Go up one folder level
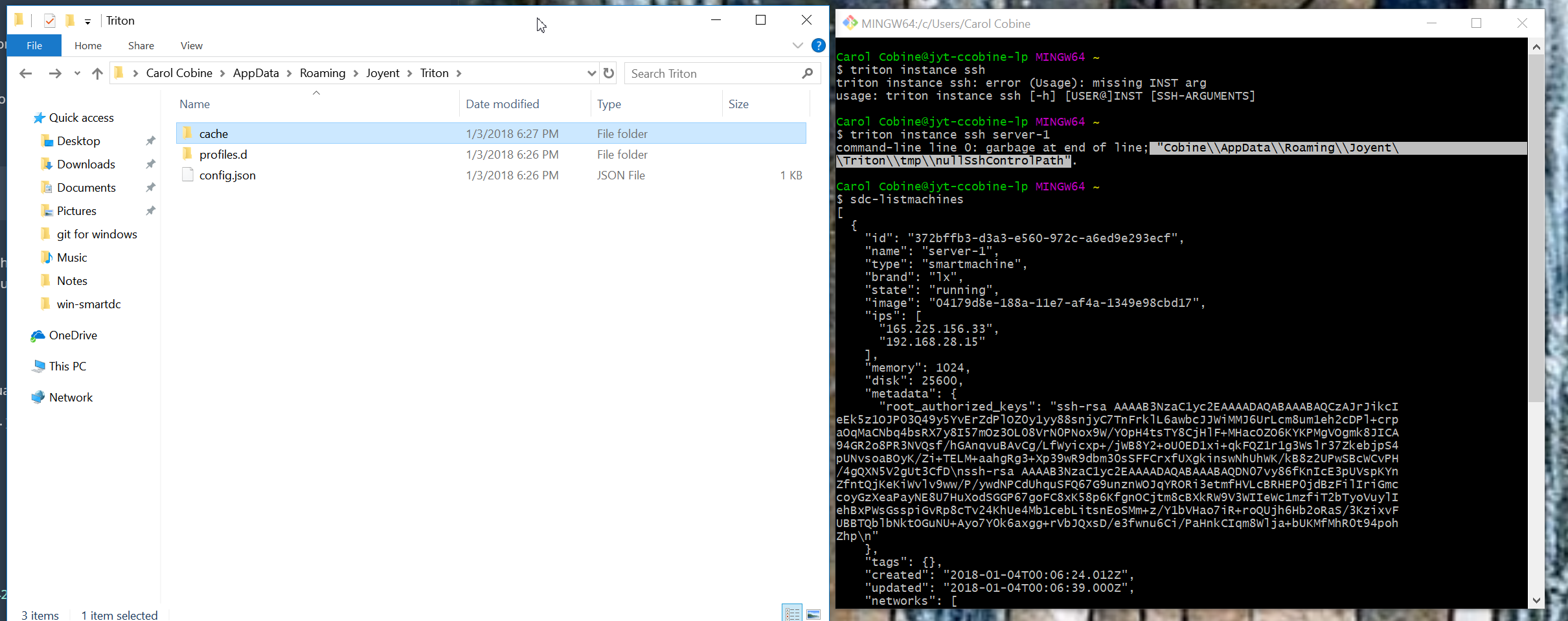 (x=97, y=73)
